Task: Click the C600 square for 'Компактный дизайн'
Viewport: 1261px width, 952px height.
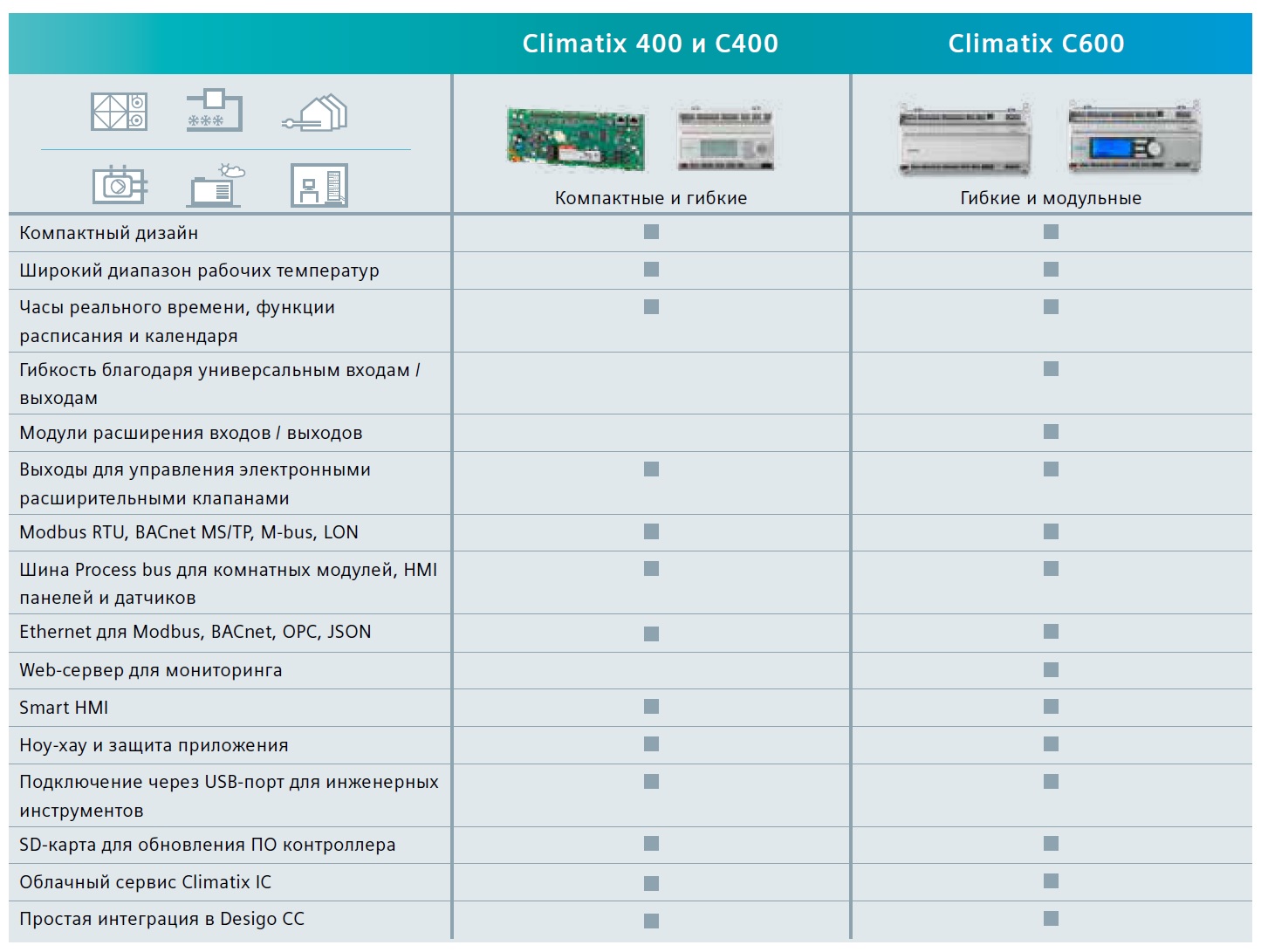Action: [1051, 231]
